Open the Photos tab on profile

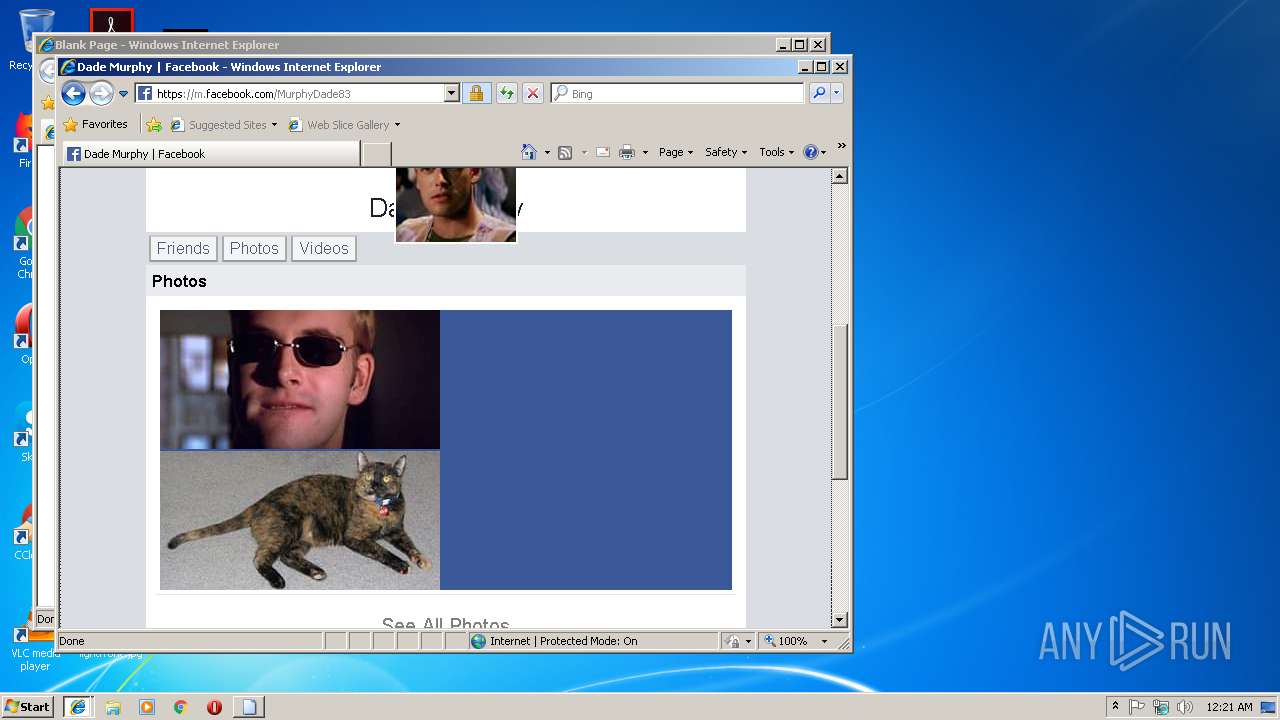[x=254, y=248]
